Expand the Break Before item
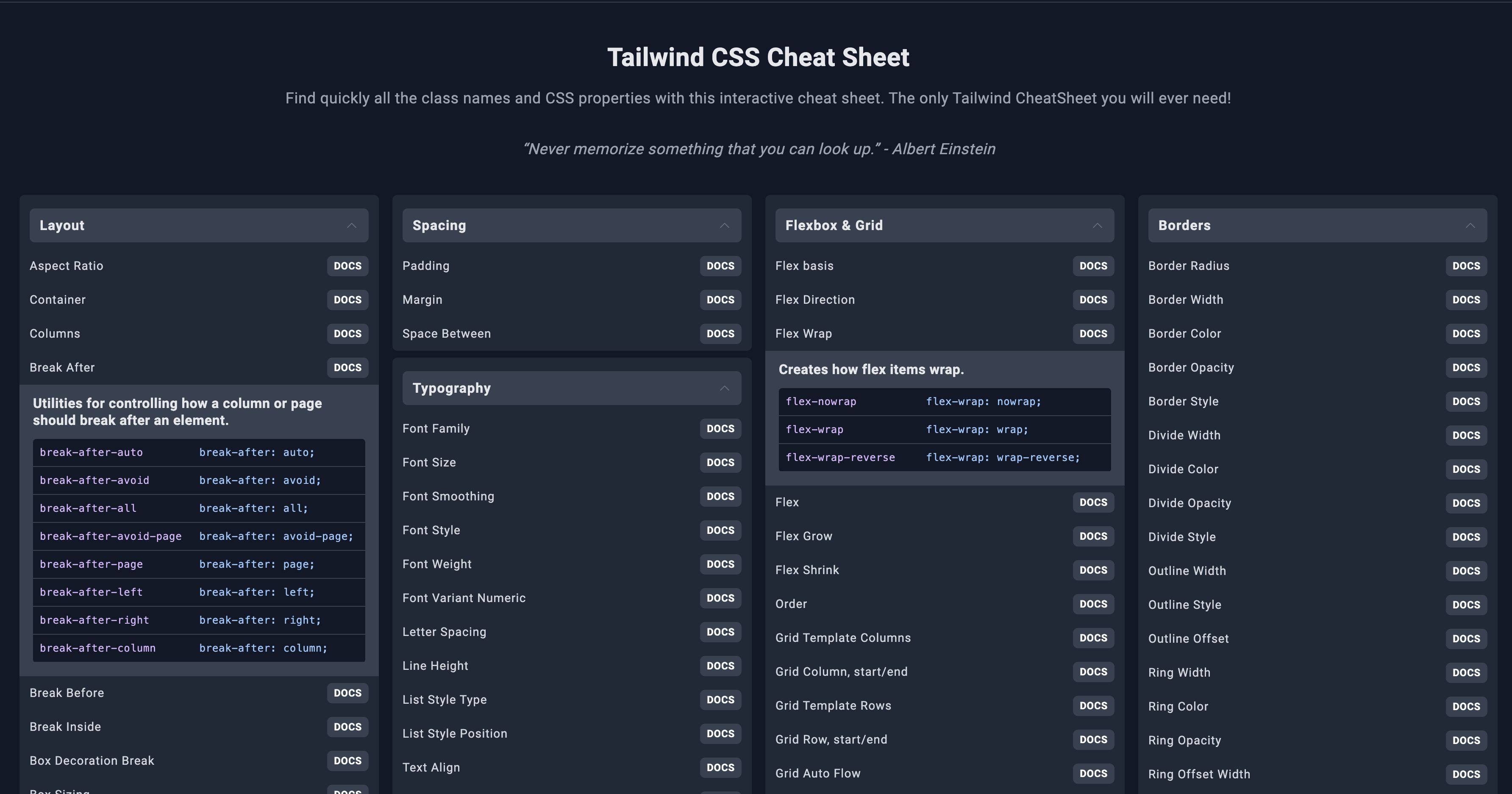Screen dimensions: 1512x794 (x=67, y=692)
